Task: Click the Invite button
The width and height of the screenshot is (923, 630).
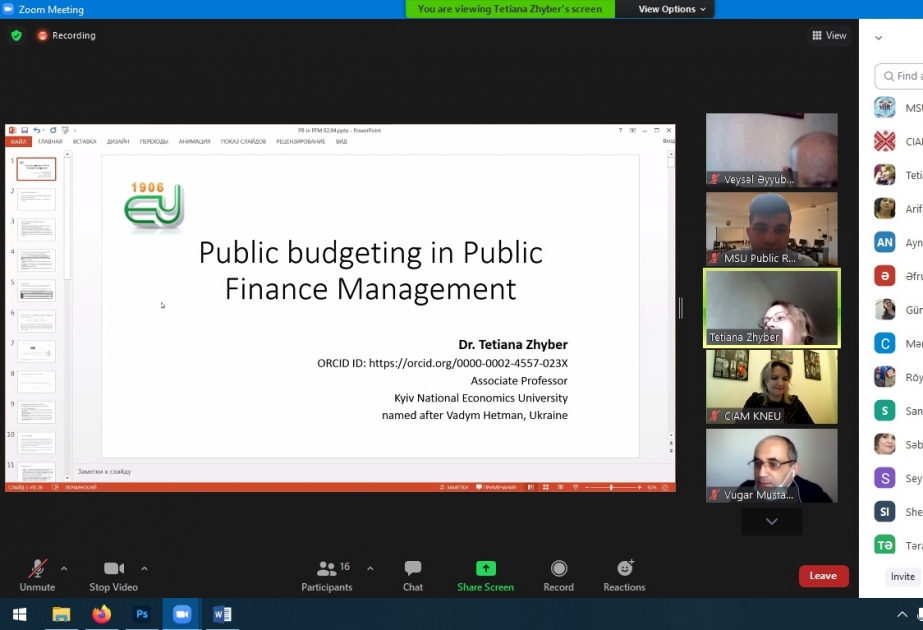Action: pyautogui.click(x=902, y=576)
